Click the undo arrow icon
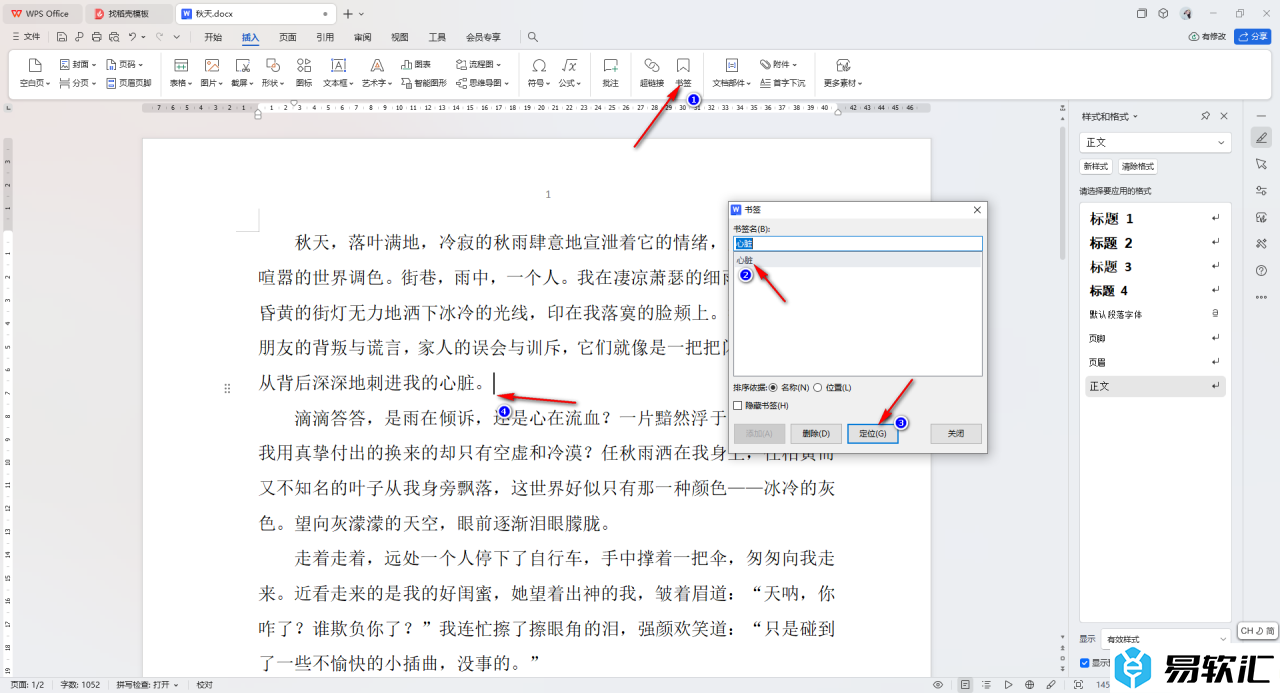The width and height of the screenshot is (1280, 693). [132, 37]
